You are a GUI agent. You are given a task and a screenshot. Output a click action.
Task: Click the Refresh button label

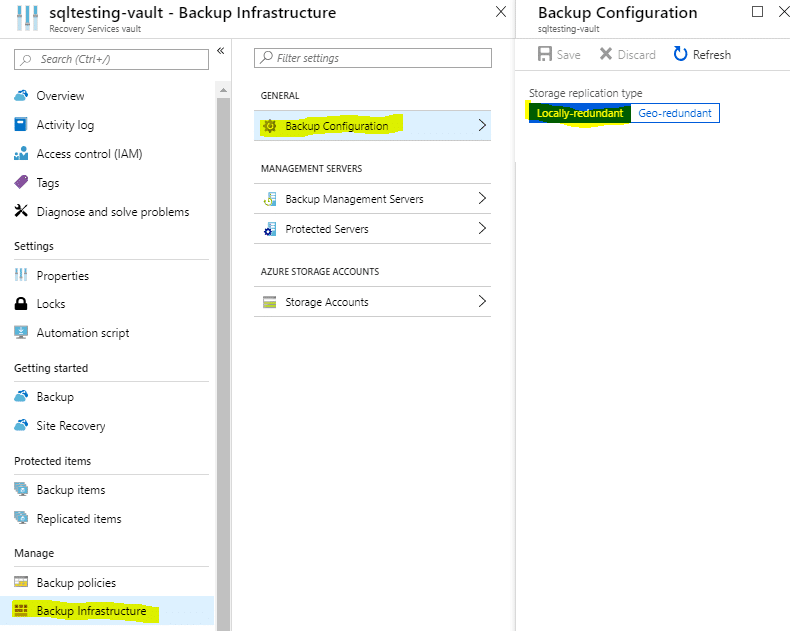(x=711, y=54)
